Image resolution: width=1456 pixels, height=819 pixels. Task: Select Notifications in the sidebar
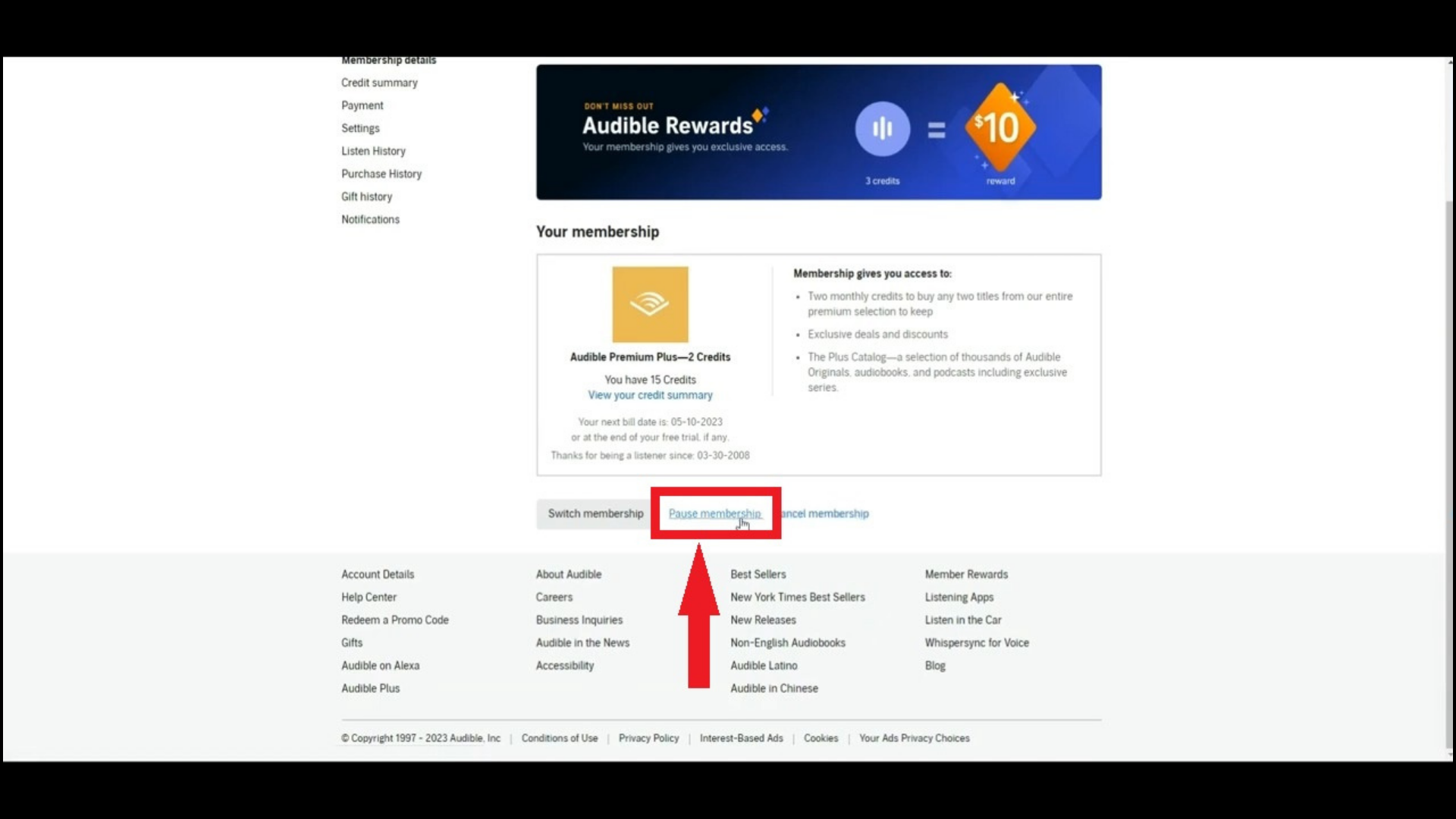[370, 219]
